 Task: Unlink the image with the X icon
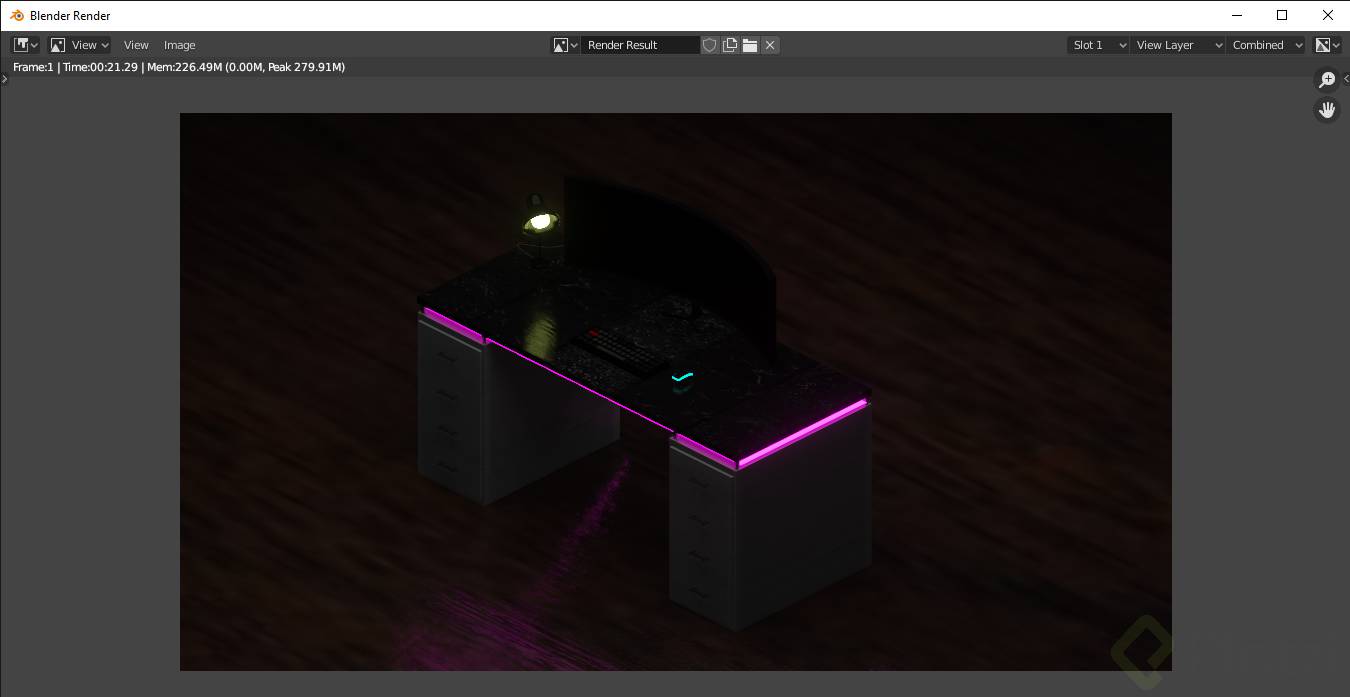pyautogui.click(x=769, y=44)
